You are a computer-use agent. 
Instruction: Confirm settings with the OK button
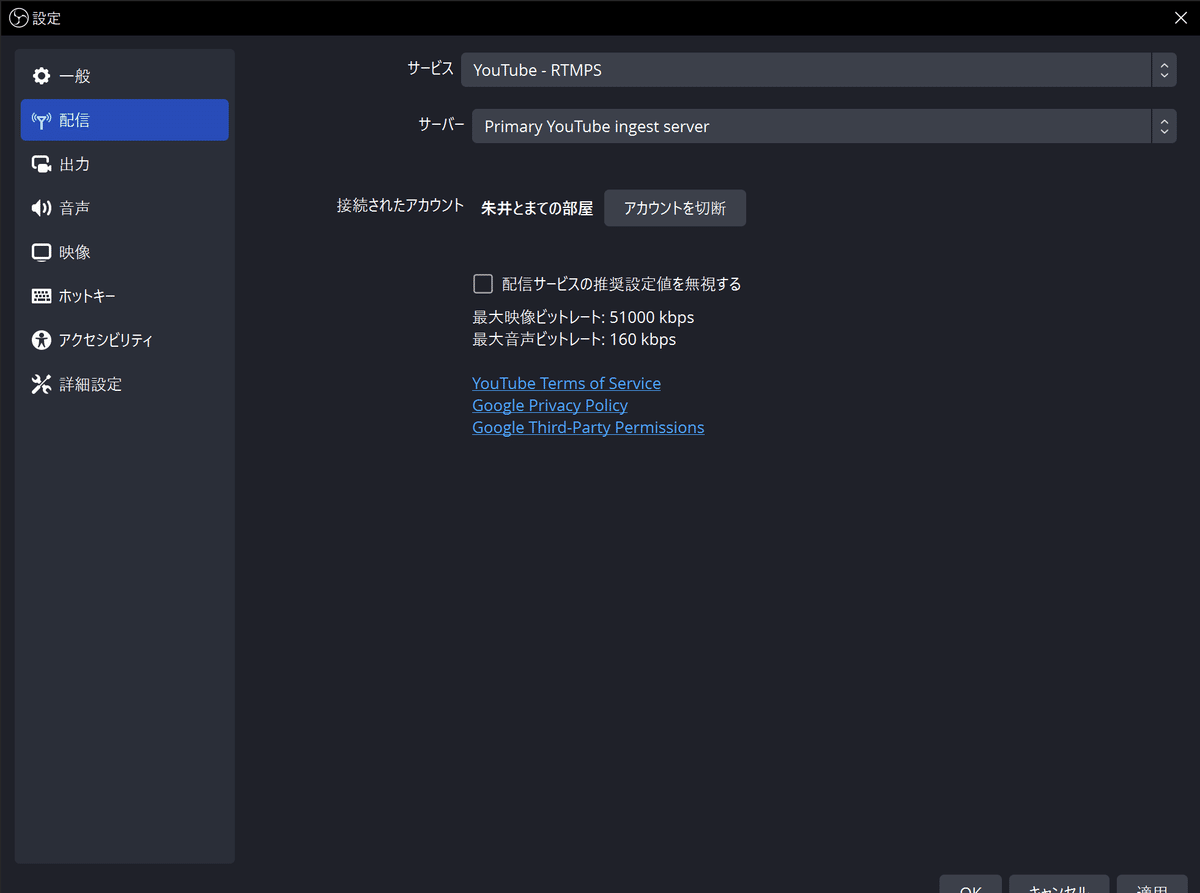point(970,885)
